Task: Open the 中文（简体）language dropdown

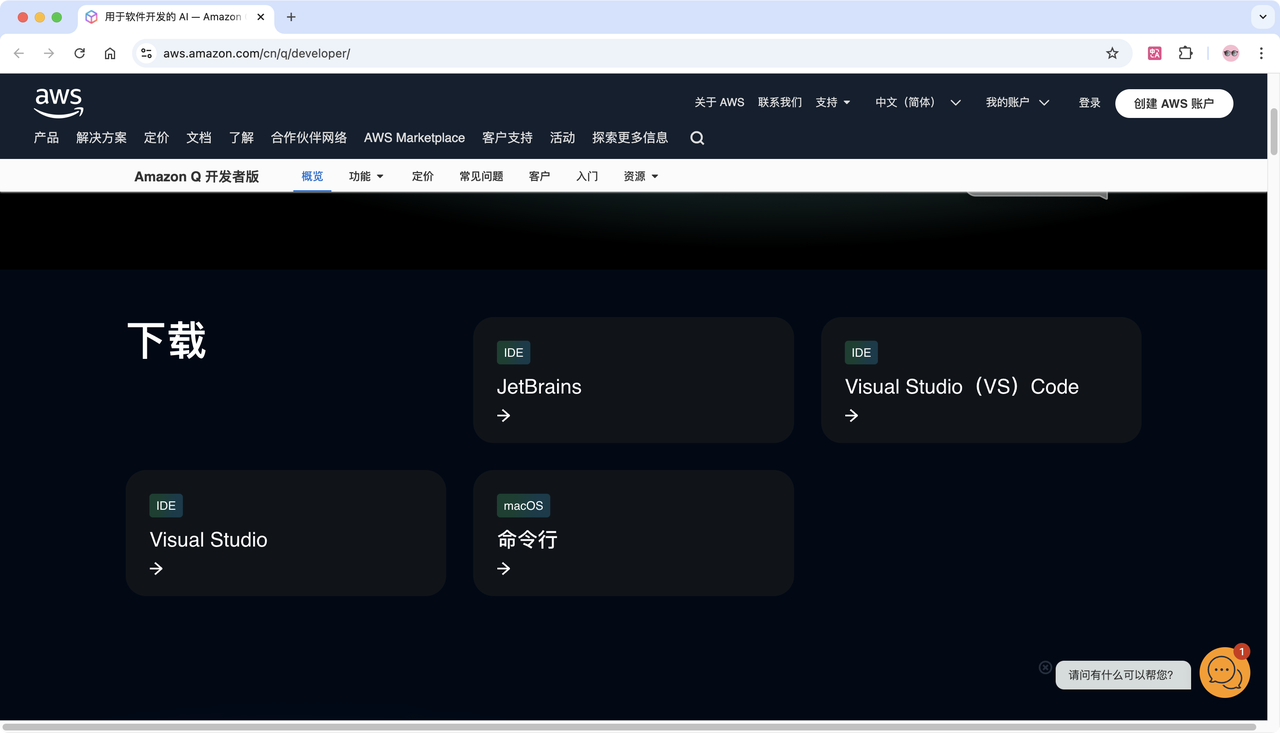Action: coord(918,102)
